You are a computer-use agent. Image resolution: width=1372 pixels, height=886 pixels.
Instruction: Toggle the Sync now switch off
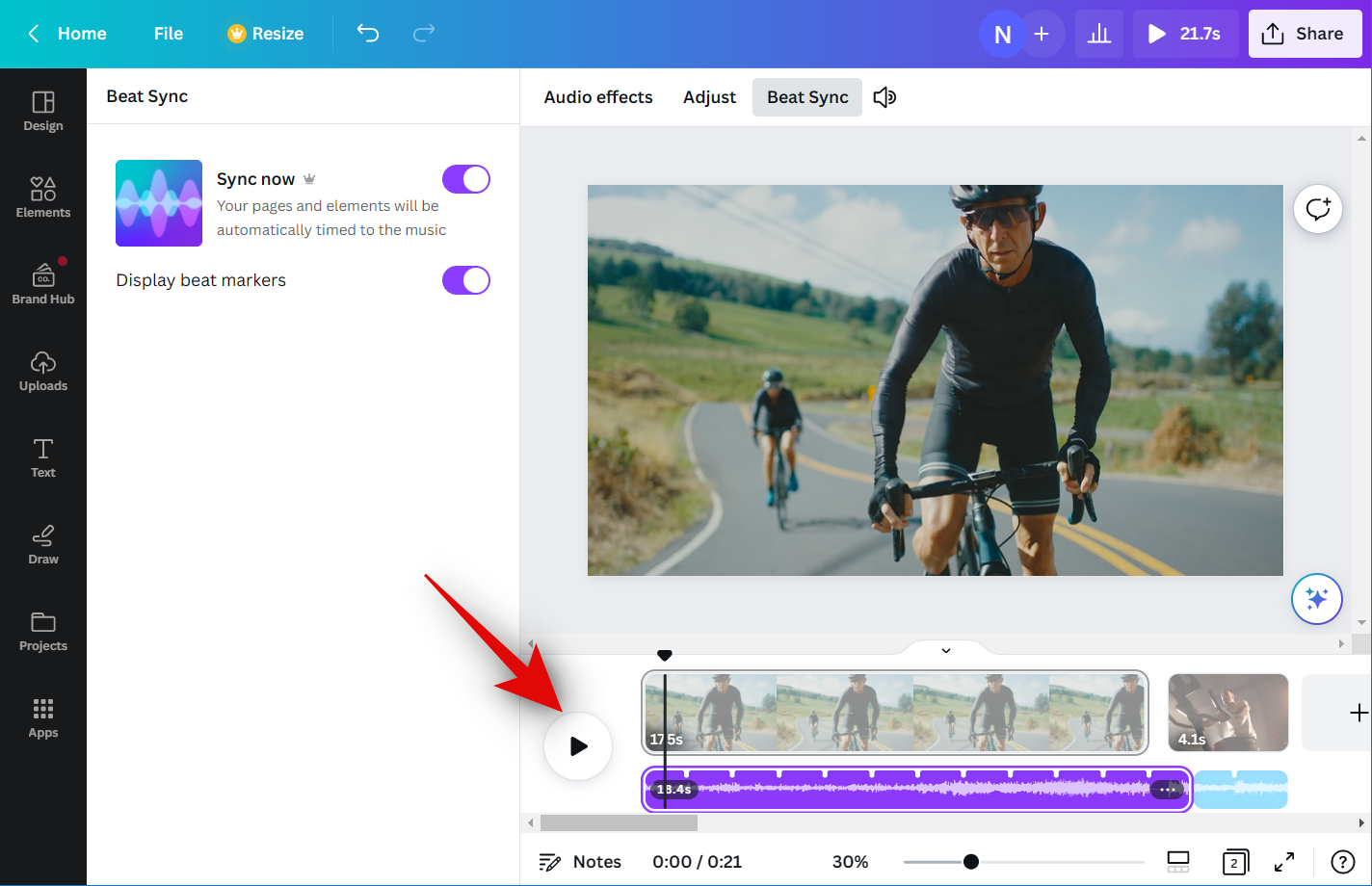pos(466,179)
